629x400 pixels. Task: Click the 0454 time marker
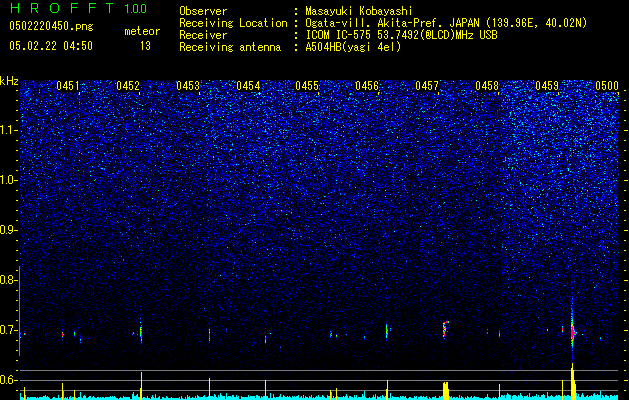(x=248, y=86)
